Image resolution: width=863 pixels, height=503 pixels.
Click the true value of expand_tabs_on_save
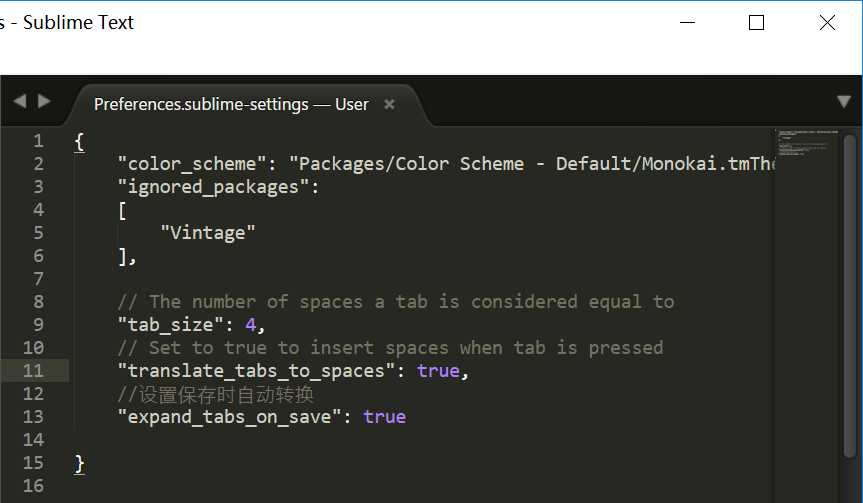point(385,417)
